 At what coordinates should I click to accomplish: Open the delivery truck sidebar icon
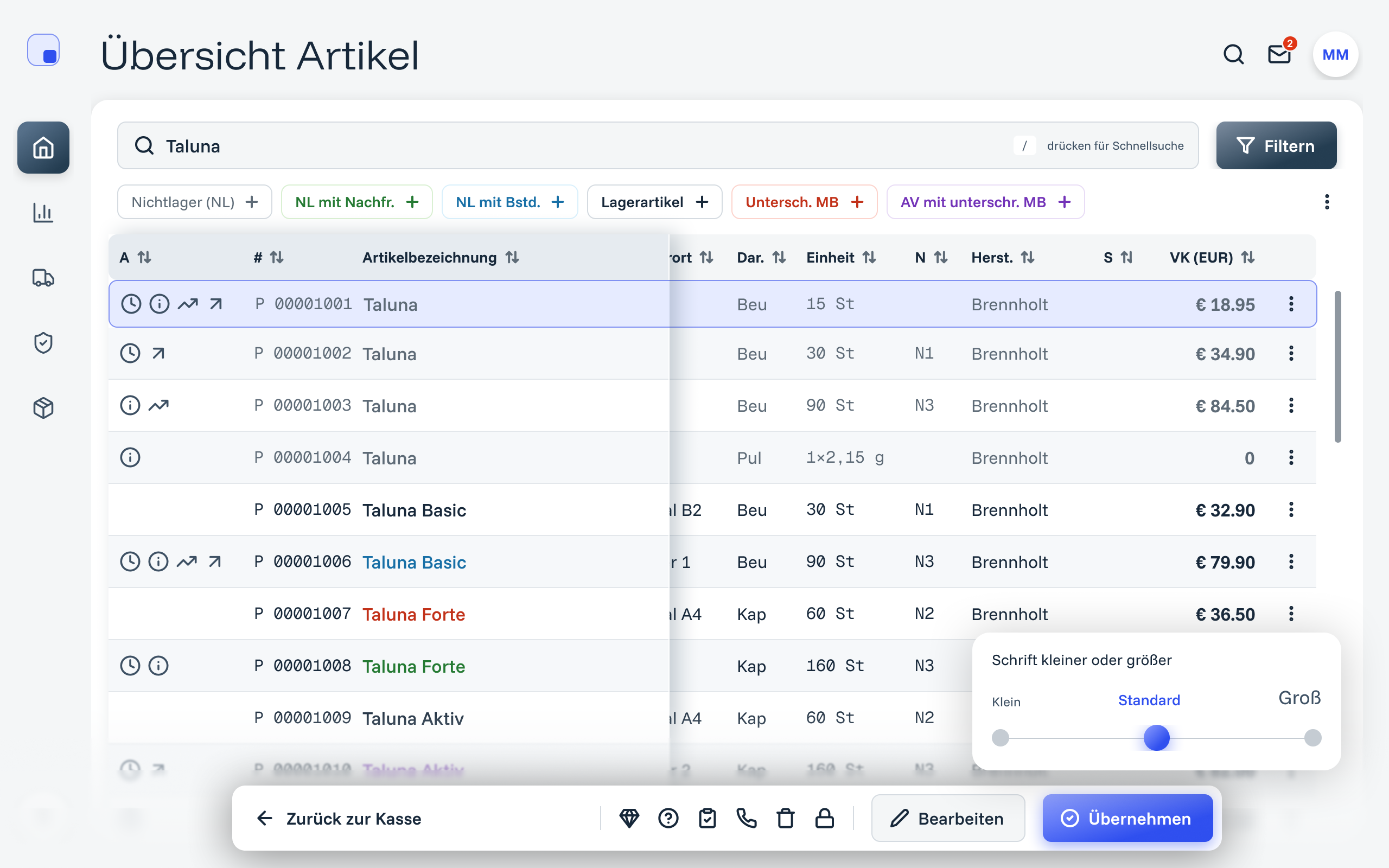point(43,278)
